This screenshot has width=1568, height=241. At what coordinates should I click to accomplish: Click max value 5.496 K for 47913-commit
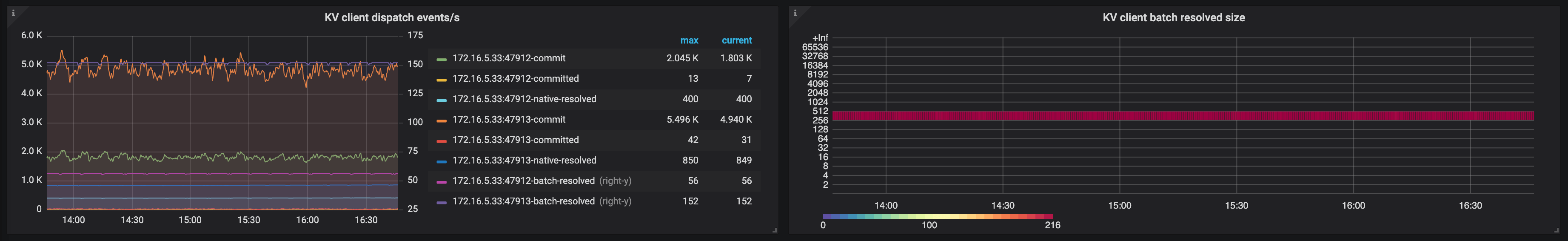coord(682,119)
